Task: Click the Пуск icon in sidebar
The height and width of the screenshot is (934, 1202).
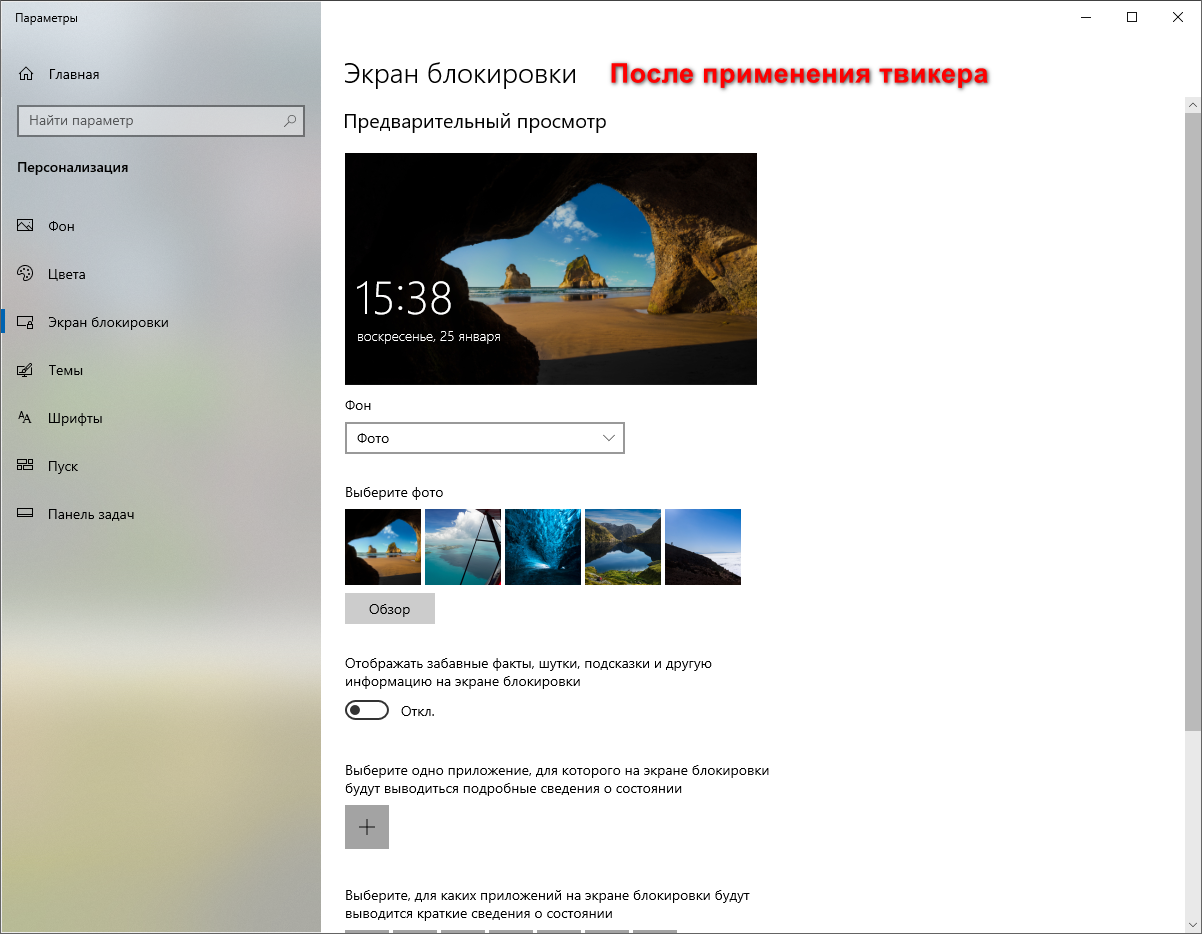Action: [26, 466]
